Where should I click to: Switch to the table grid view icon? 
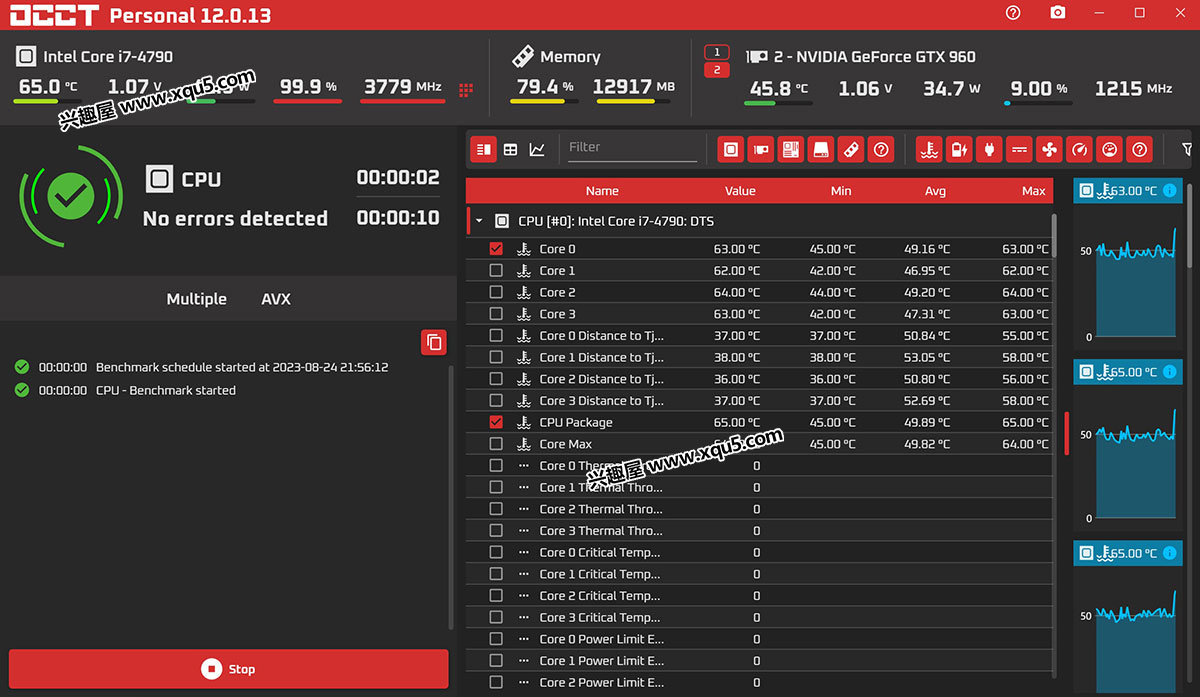point(511,149)
